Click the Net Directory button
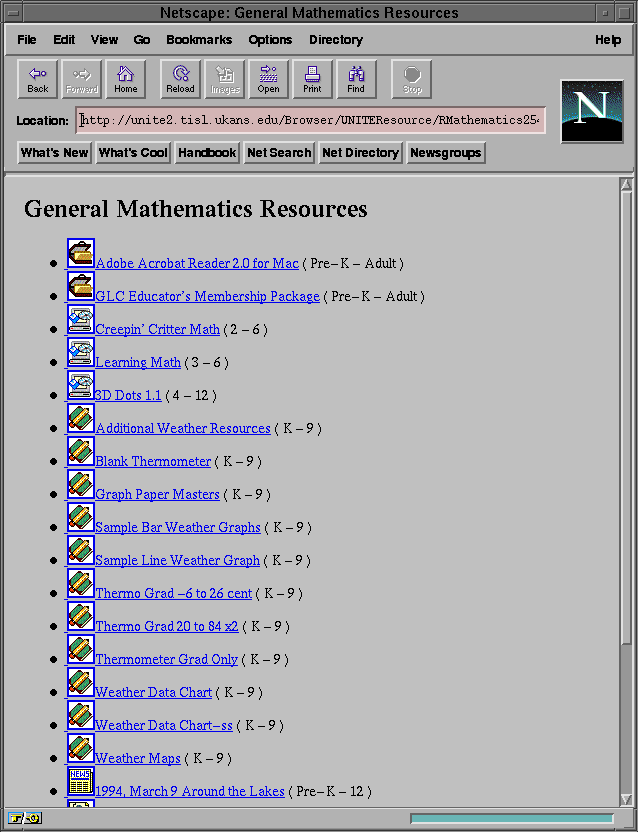The height and width of the screenshot is (832, 638). pyautogui.click(x=360, y=153)
